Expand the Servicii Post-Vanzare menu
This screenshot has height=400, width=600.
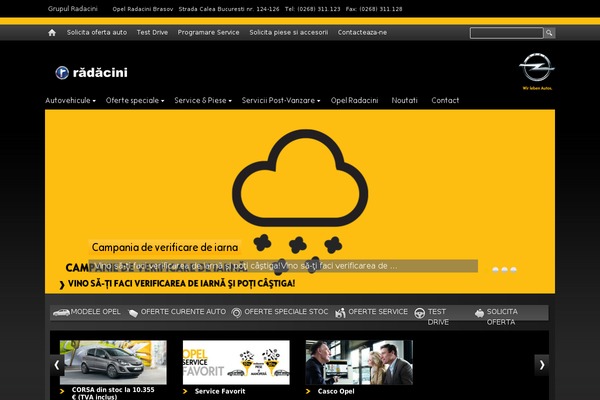pyautogui.click(x=281, y=100)
